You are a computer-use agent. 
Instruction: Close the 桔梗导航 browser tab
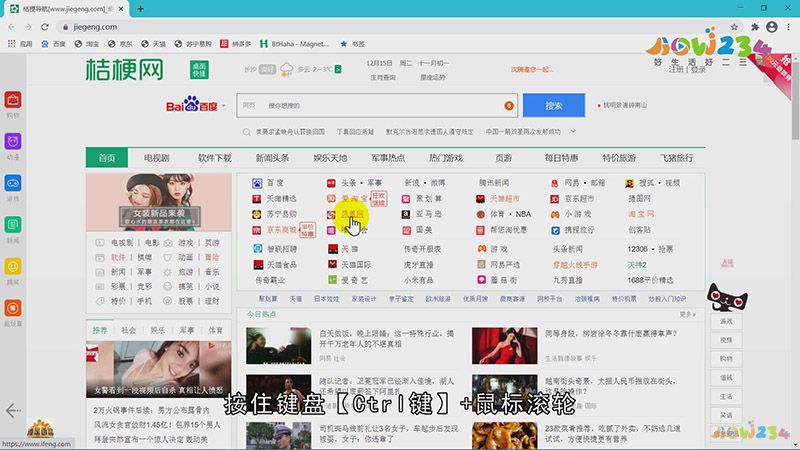[121, 9]
